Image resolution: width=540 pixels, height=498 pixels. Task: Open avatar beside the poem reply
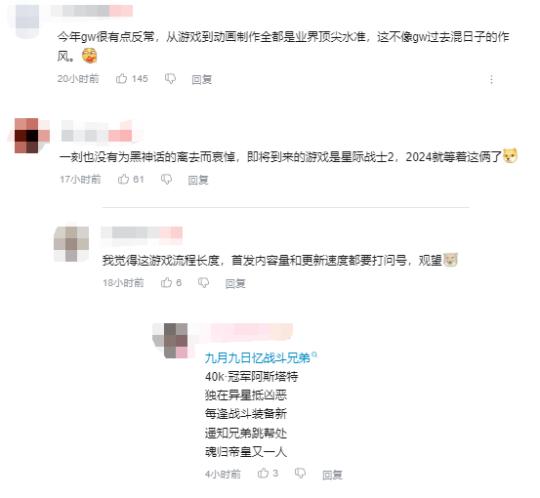coord(173,340)
